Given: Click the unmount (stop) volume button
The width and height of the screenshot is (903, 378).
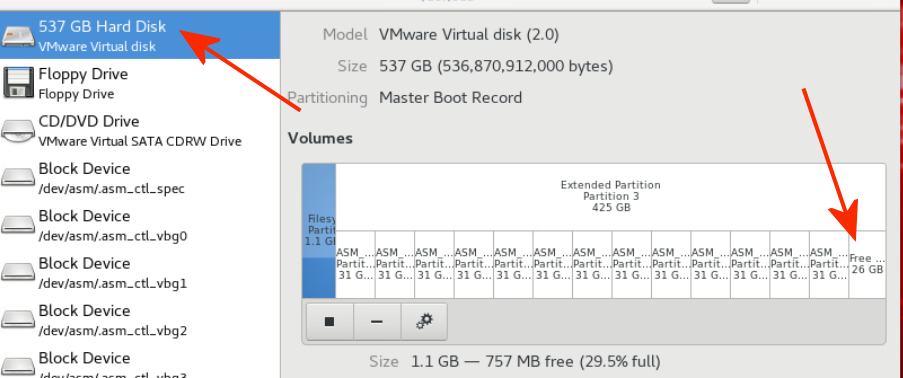Looking at the screenshot, I should point(329,322).
